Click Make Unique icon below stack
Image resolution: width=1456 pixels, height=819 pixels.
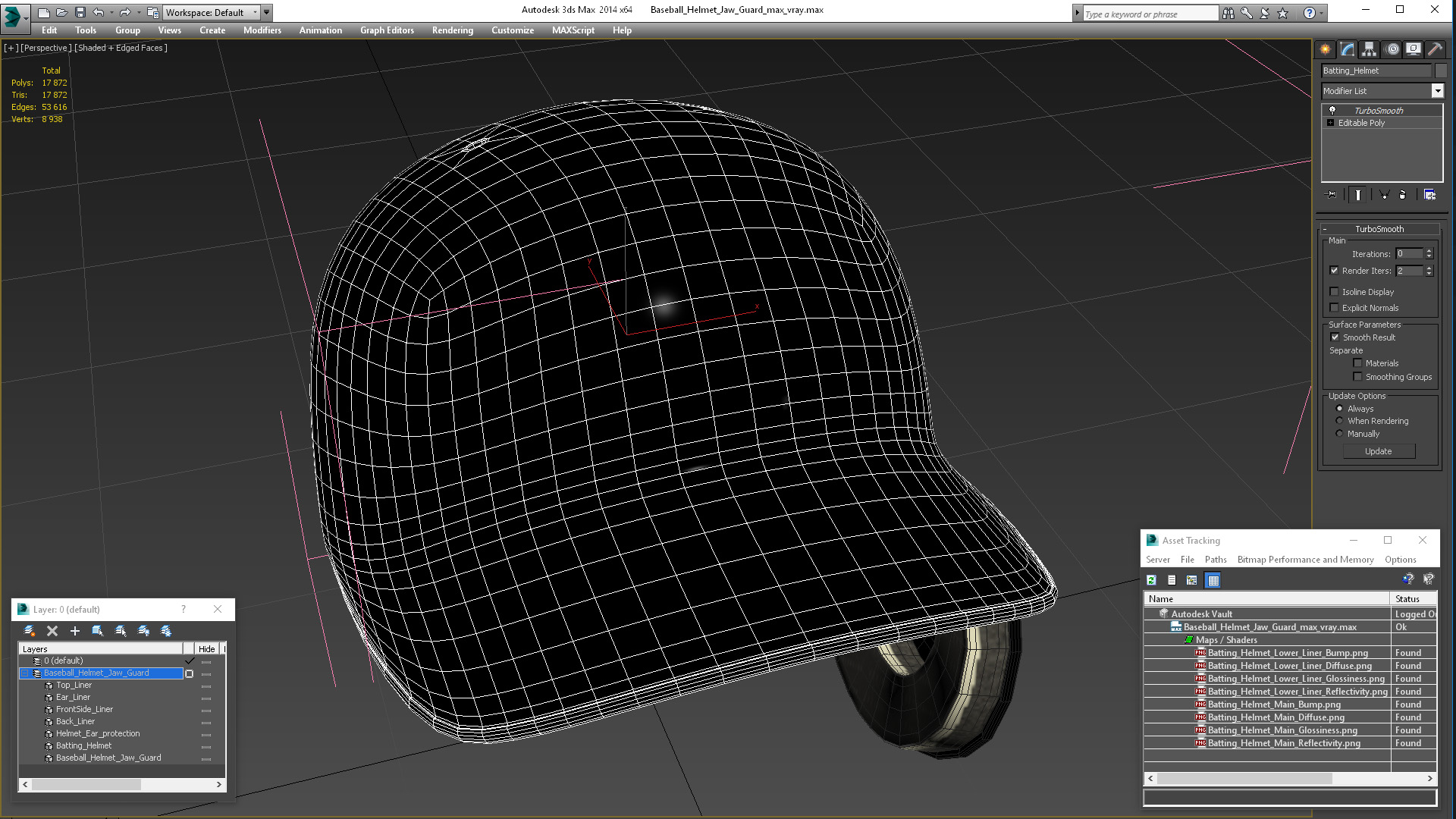(x=1384, y=195)
